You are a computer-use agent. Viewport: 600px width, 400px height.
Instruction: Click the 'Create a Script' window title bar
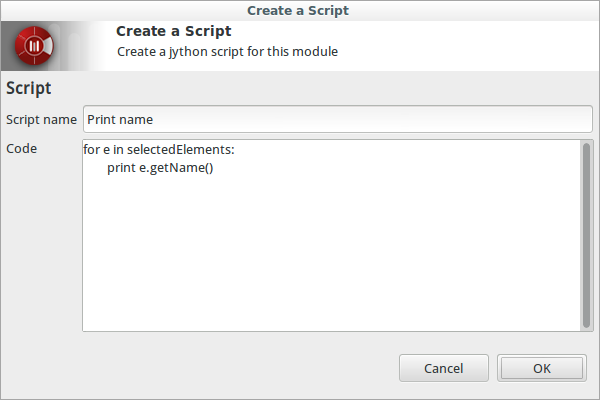(300, 10)
